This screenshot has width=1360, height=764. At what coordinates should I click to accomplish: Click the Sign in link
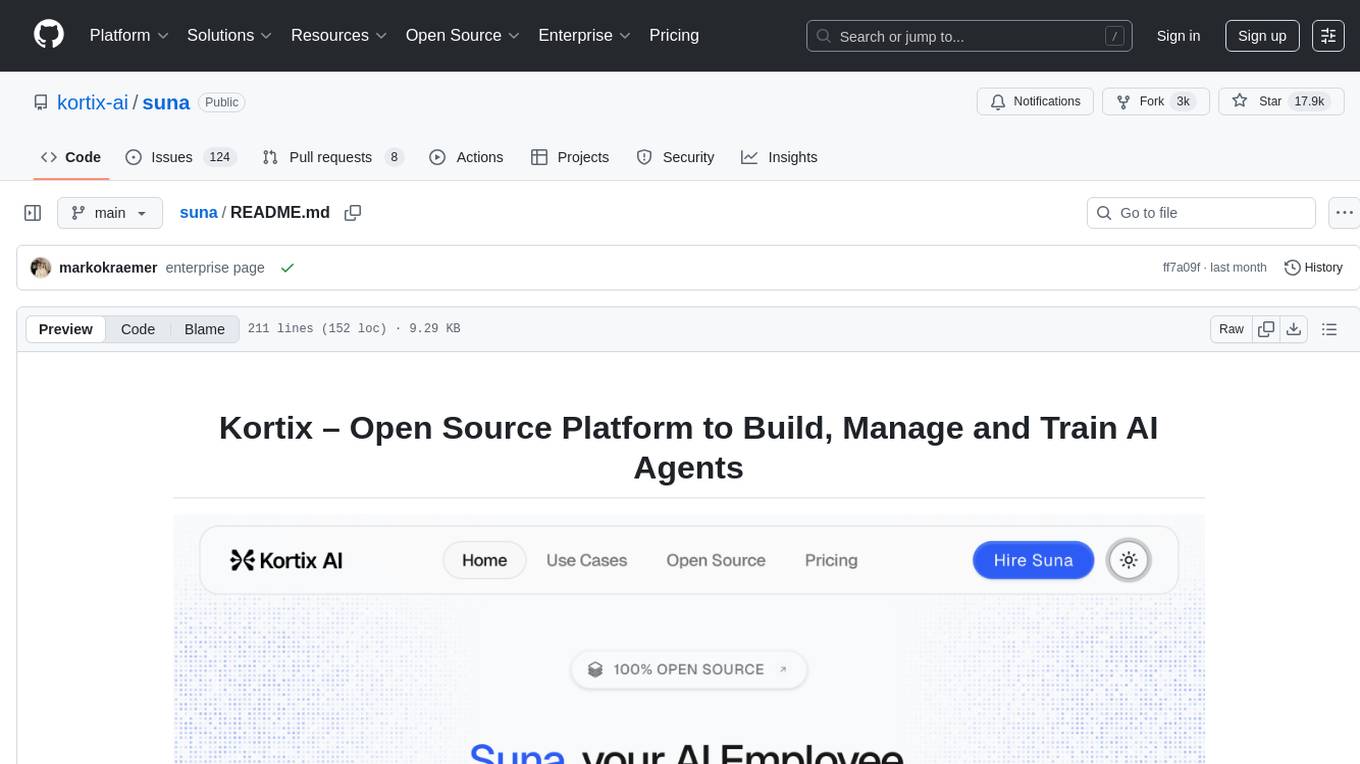(1178, 36)
